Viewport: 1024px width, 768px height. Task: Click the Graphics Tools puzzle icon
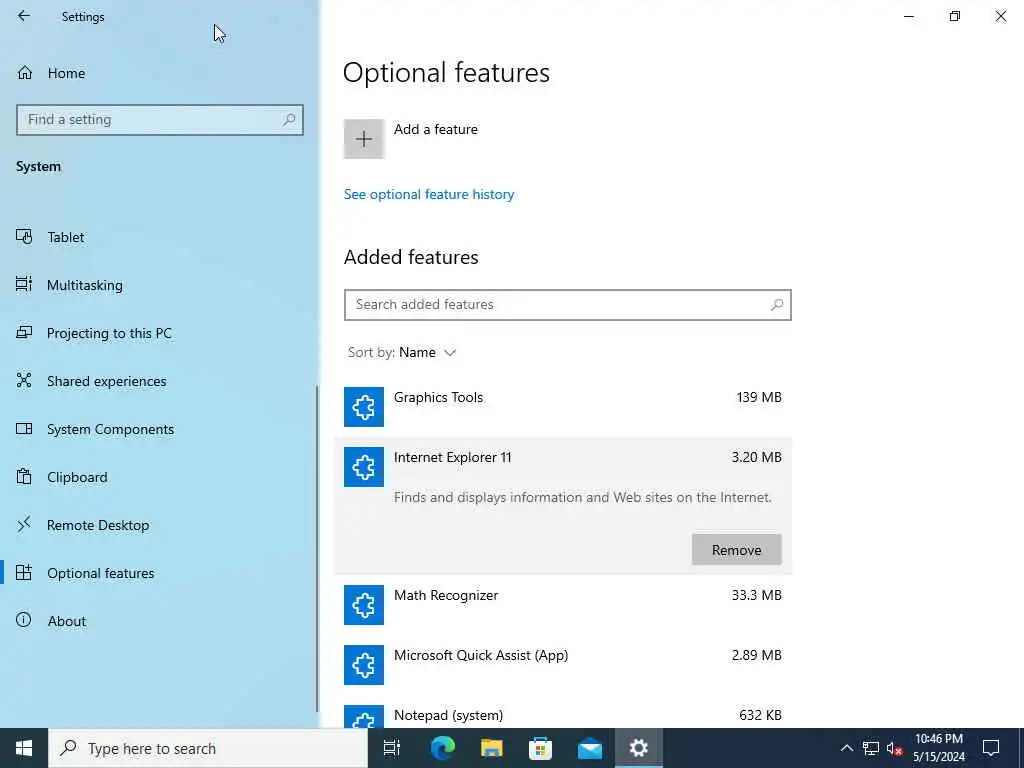[364, 406]
